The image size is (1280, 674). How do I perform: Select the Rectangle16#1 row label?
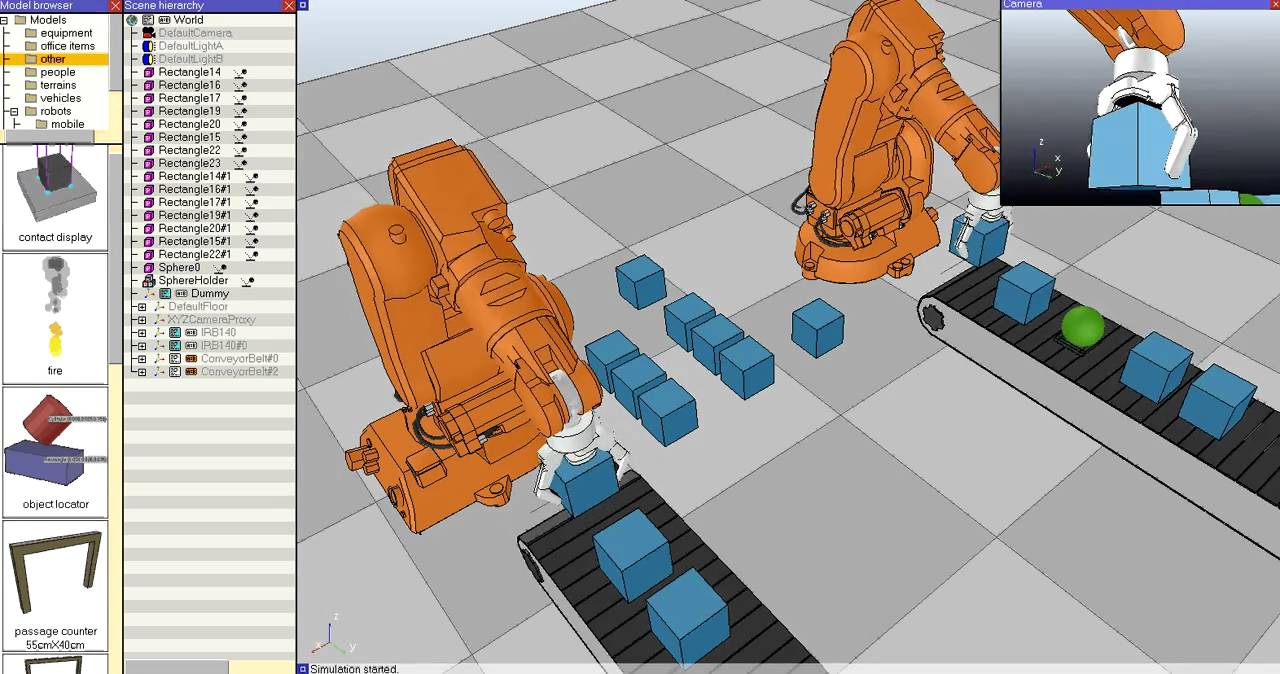[x=194, y=189]
